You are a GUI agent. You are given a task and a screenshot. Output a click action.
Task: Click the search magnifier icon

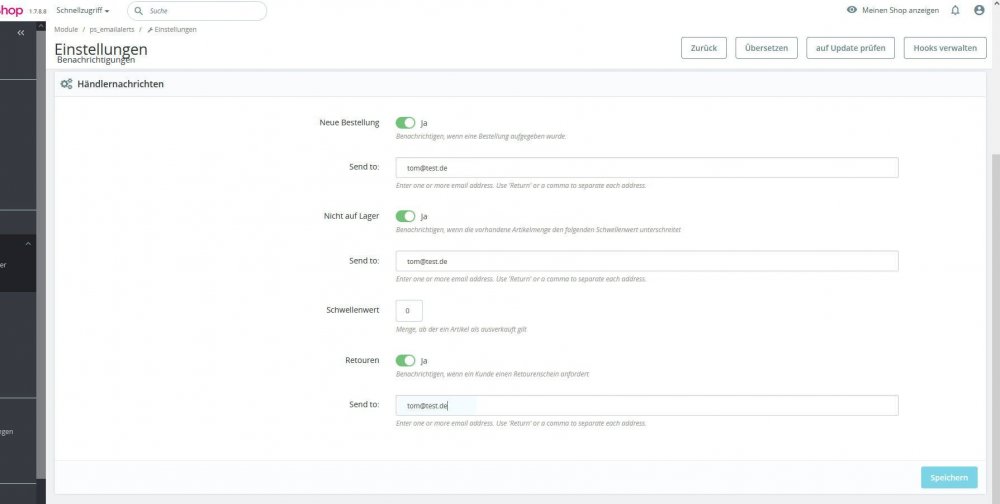pyautogui.click(x=138, y=10)
